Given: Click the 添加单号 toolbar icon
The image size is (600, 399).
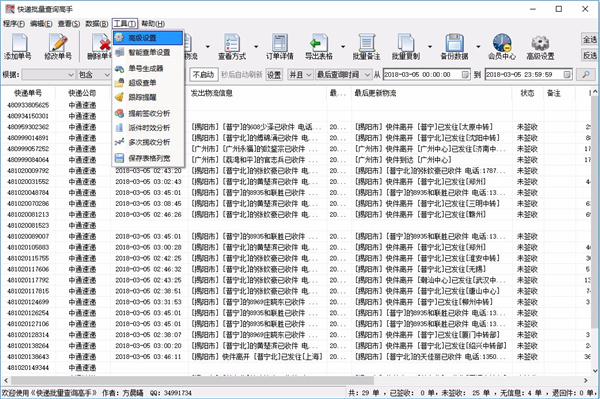Looking at the screenshot, I should pyautogui.click(x=18, y=47).
